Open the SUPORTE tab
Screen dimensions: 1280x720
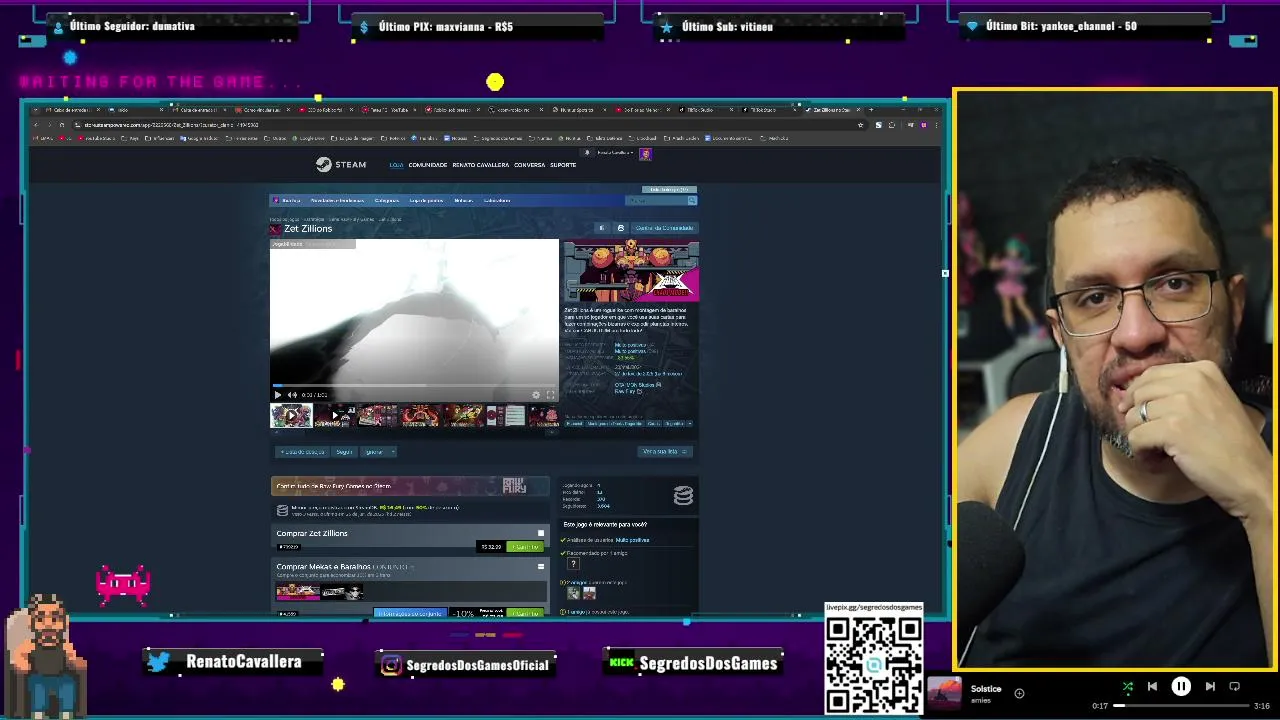[x=563, y=165]
